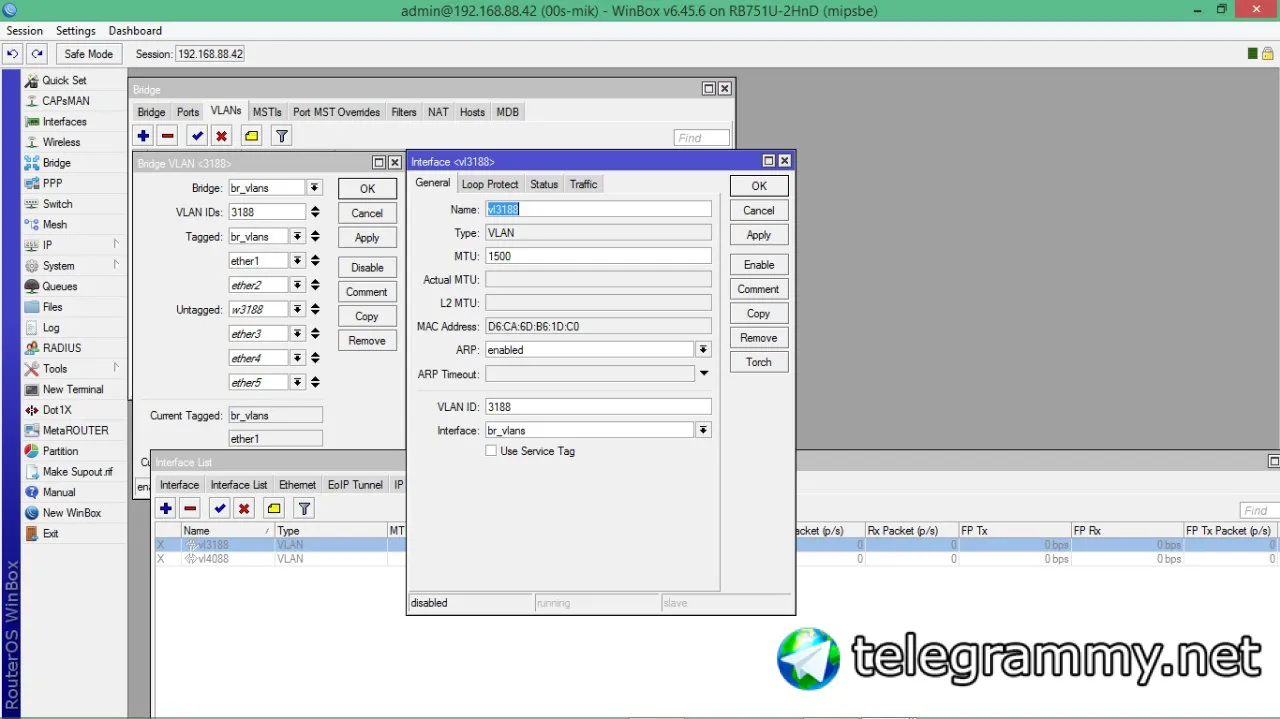Open MetaROUTER sidebar item
Viewport: 1280px width, 719px height.
[75, 430]
